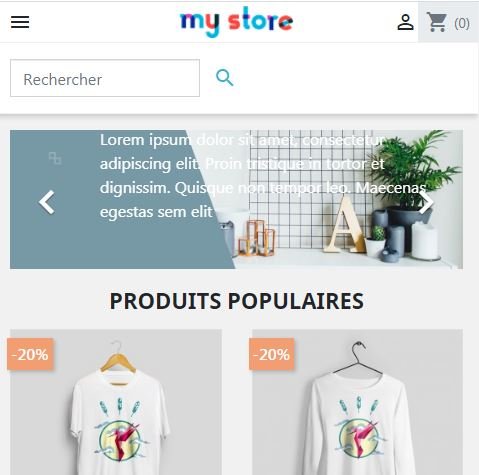Go to previous slide with left chevron
The height and width of the screenshot is (475, 479).
click(47, 202)
